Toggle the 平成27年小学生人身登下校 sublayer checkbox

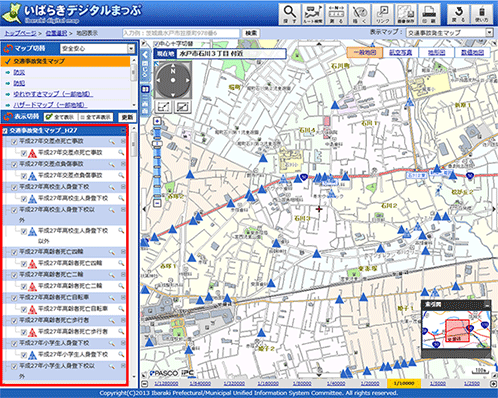point(24,355)
